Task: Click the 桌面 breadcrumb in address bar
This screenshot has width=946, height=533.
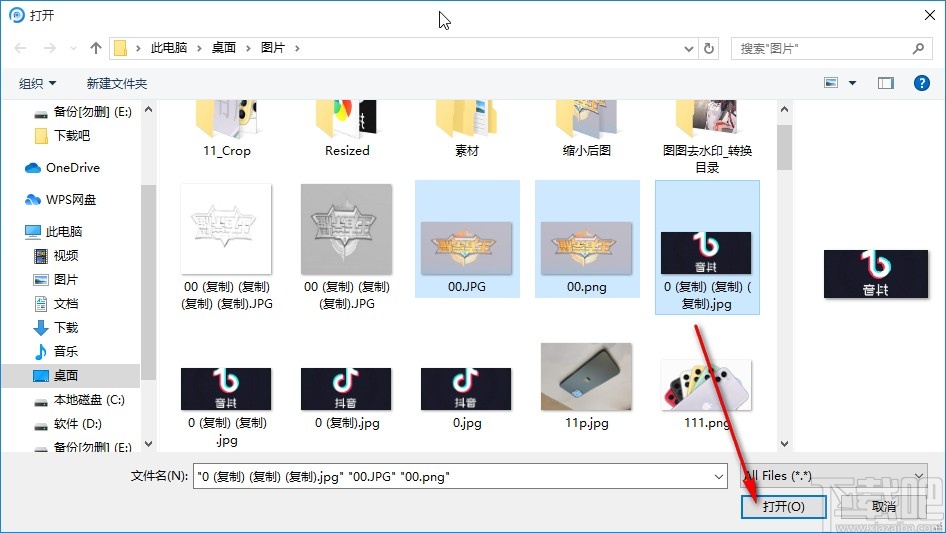Action: [x=223, y=48]
